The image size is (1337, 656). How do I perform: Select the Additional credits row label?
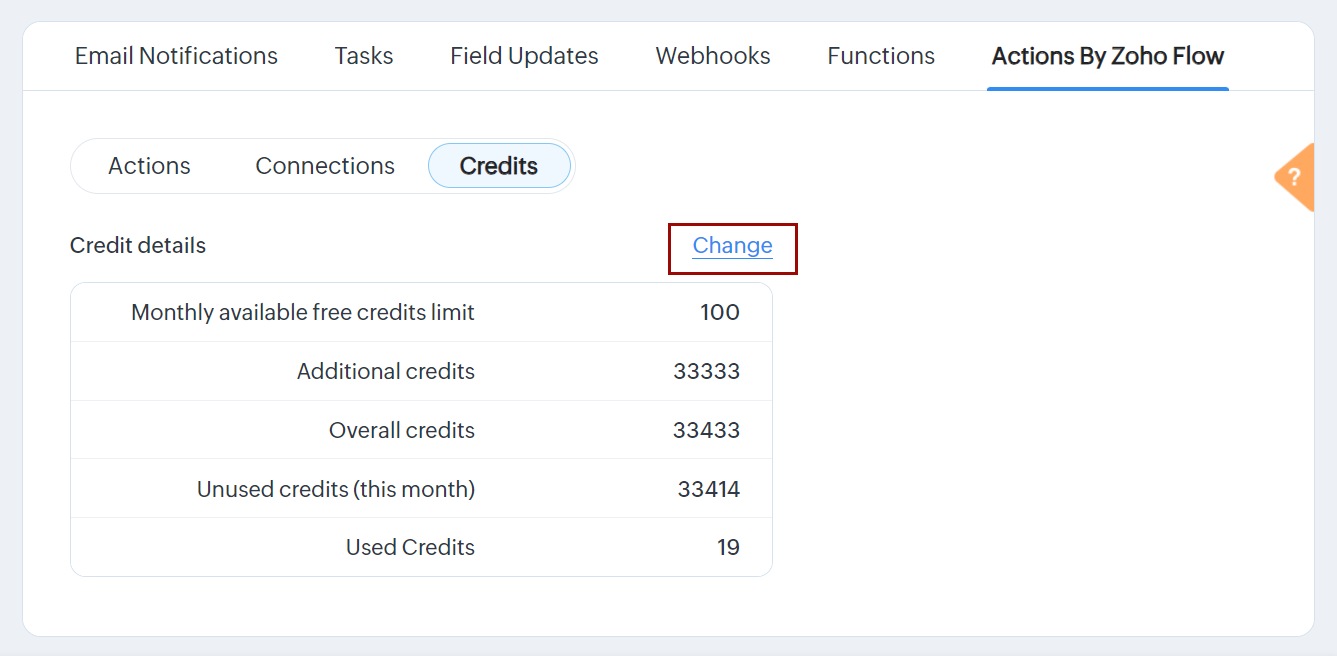click(386, 372)
